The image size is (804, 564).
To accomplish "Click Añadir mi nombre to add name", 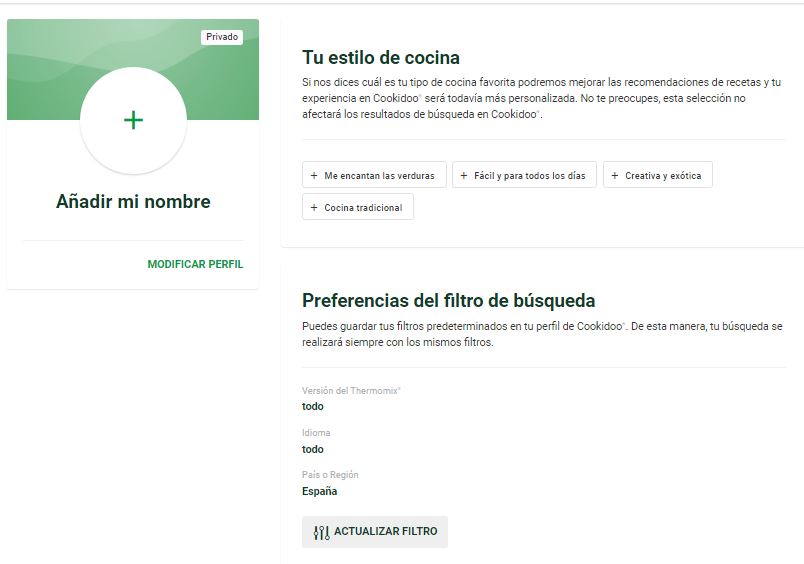I will (133, 202).
